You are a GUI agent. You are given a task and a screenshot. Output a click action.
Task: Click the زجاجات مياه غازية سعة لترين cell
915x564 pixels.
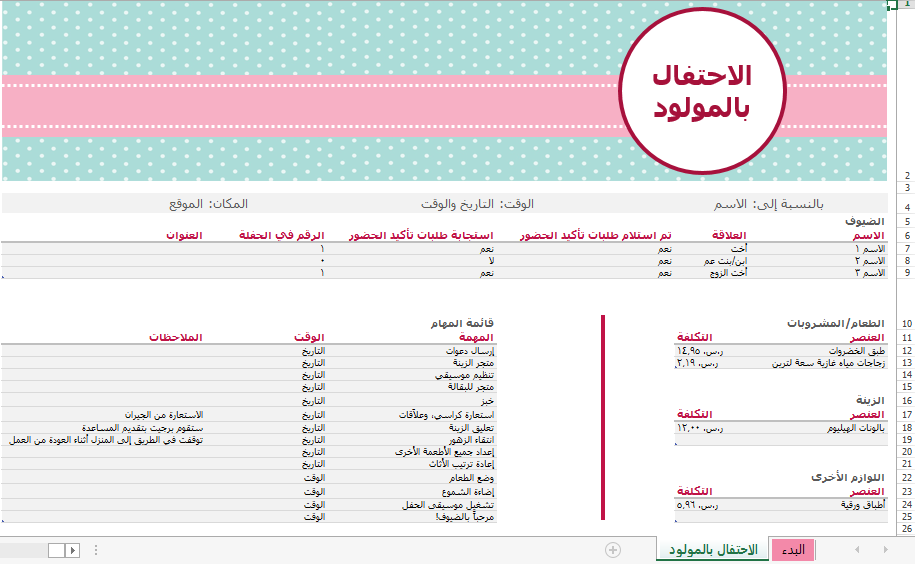click(x=829, y=363)
